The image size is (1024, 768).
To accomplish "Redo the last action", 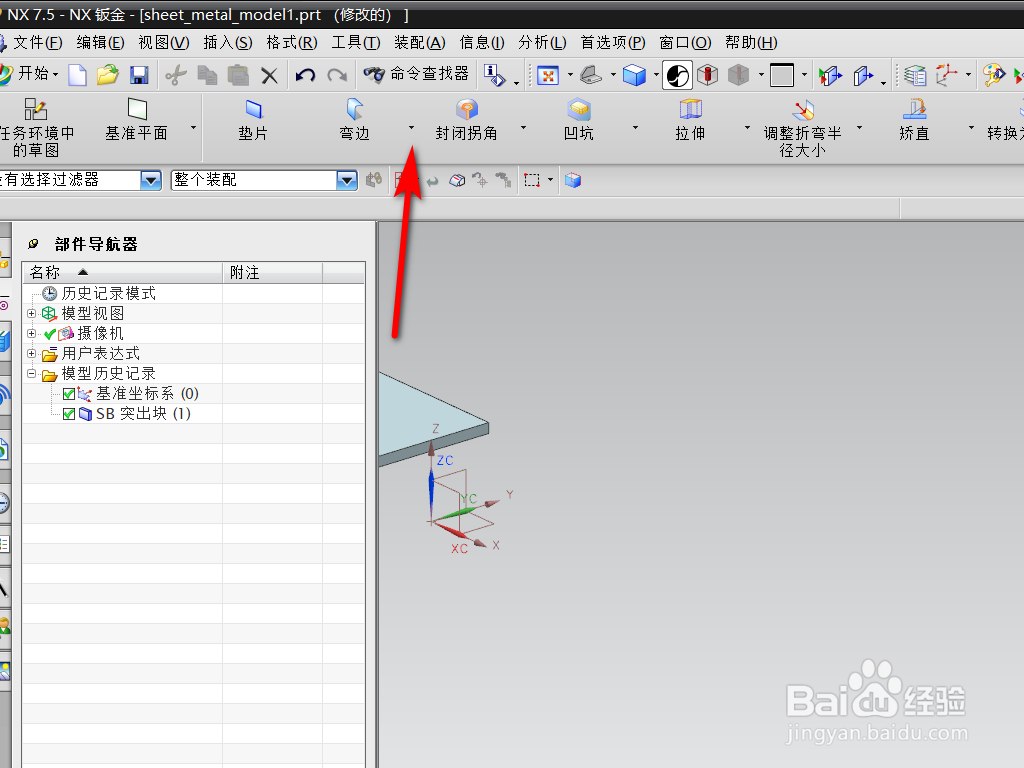I will [337, 75].
